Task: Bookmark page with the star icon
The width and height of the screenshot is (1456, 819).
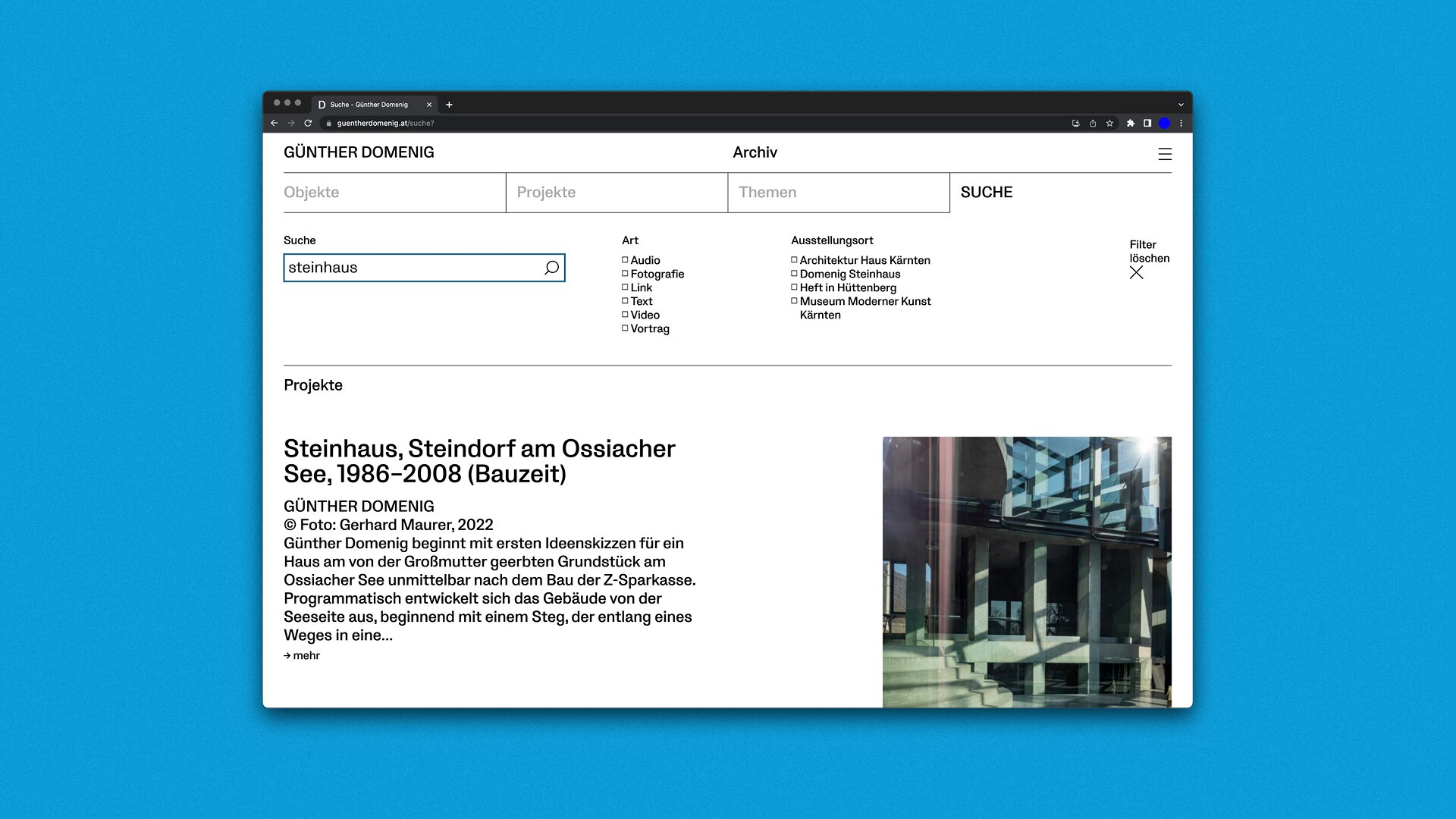Action: [1109, 124]
